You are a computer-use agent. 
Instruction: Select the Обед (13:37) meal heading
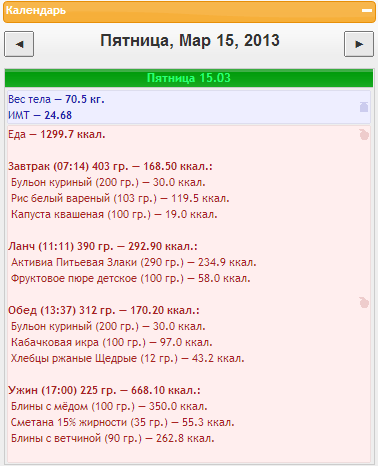pos(104,310)
